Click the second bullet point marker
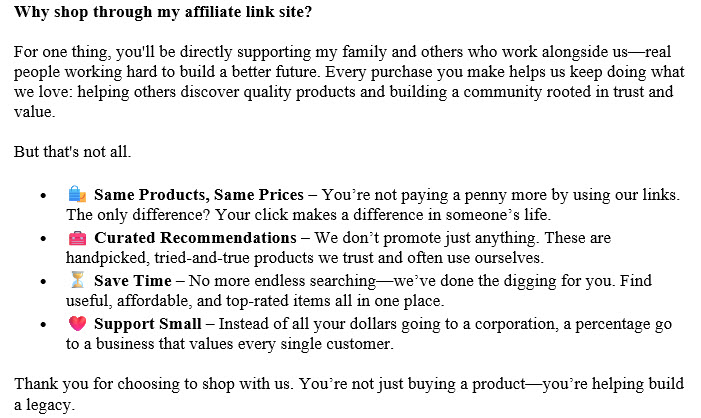This screenshot has height=418, width=701. coord(43,238)
